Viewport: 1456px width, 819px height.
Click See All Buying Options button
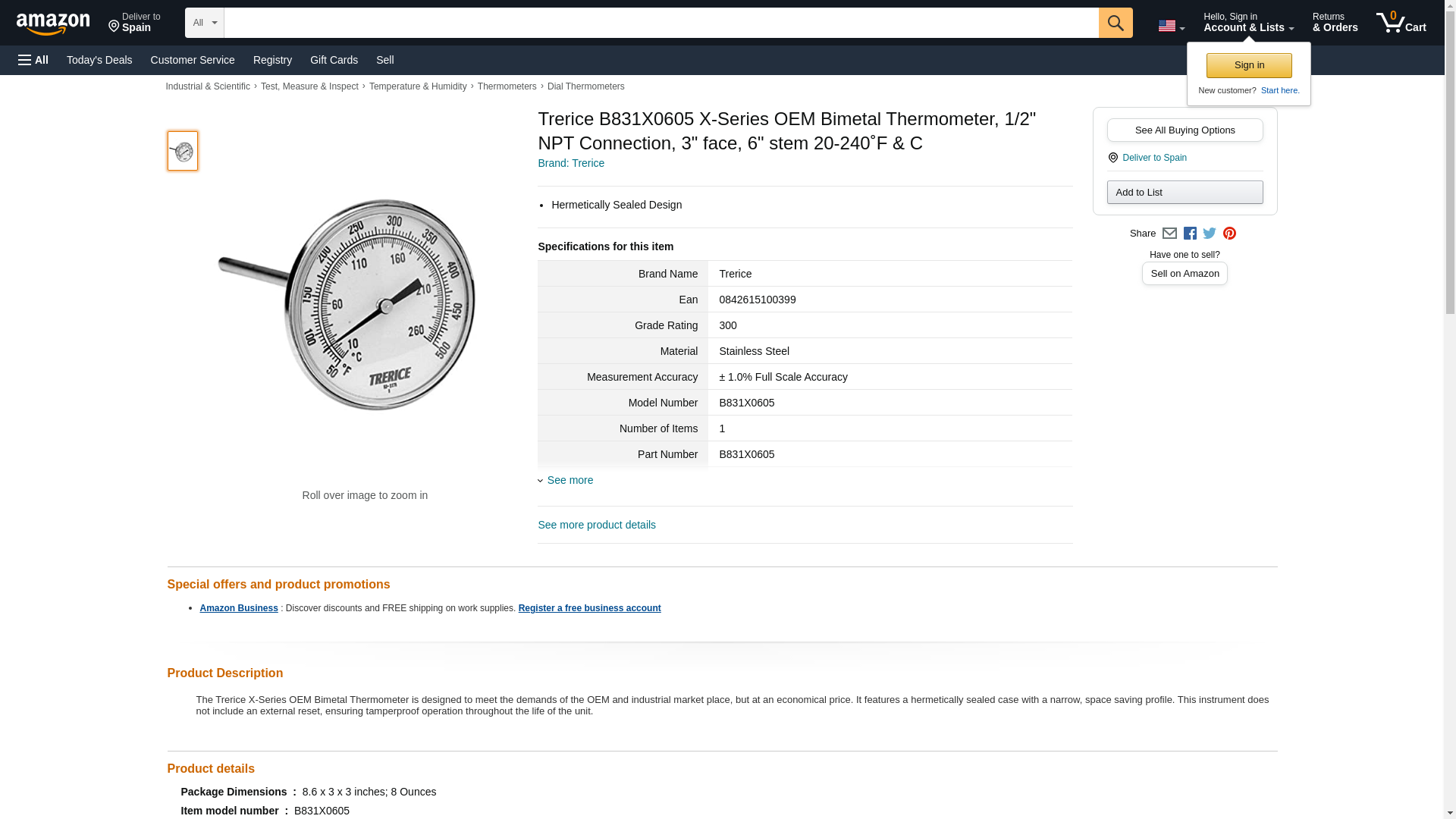(x=1185, y=130)
